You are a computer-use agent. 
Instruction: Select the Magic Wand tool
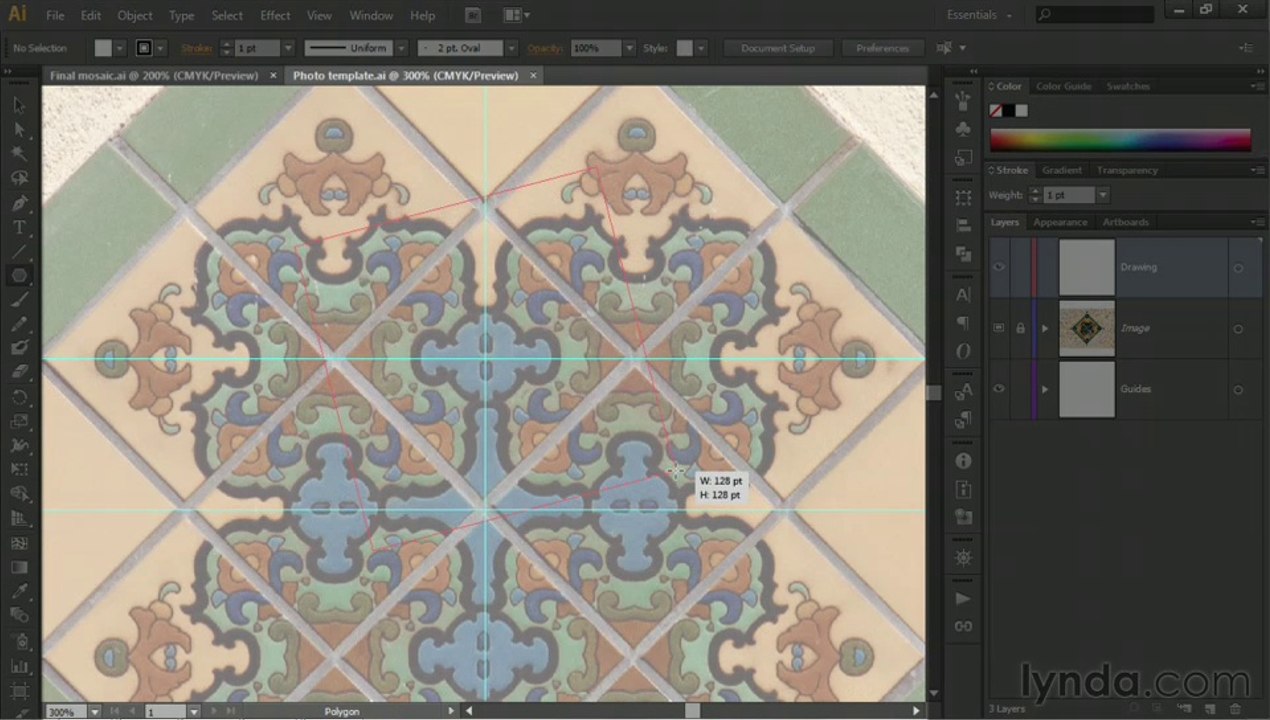[x=19, y=154]
